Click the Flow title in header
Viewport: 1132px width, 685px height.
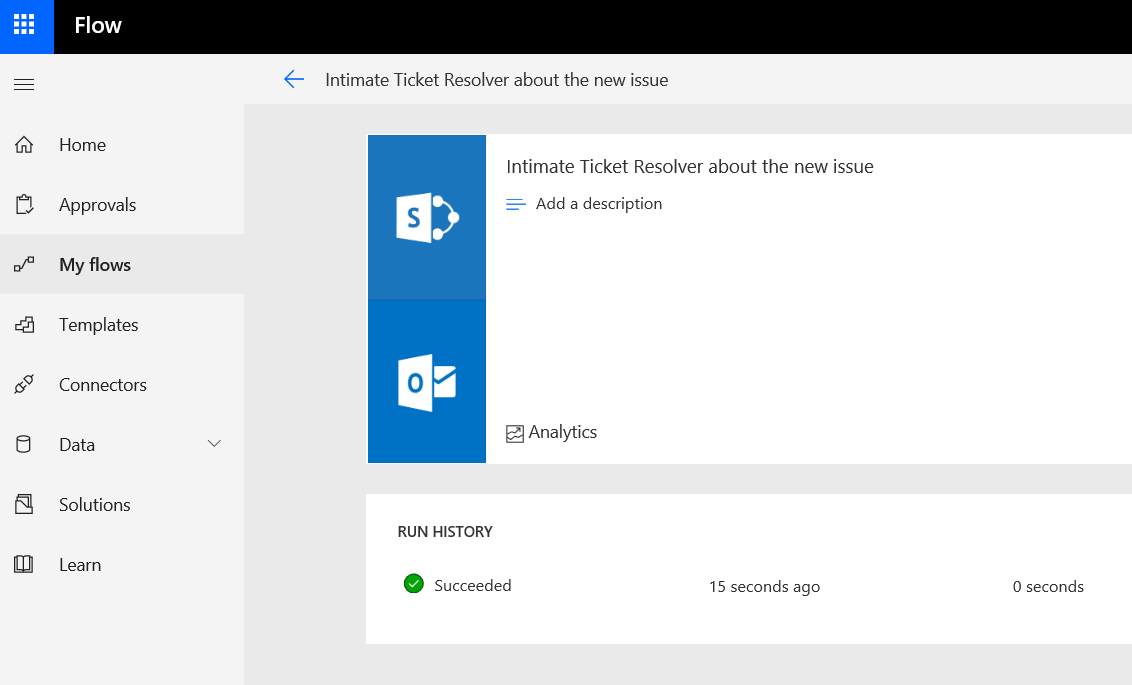tap(98, 26)
